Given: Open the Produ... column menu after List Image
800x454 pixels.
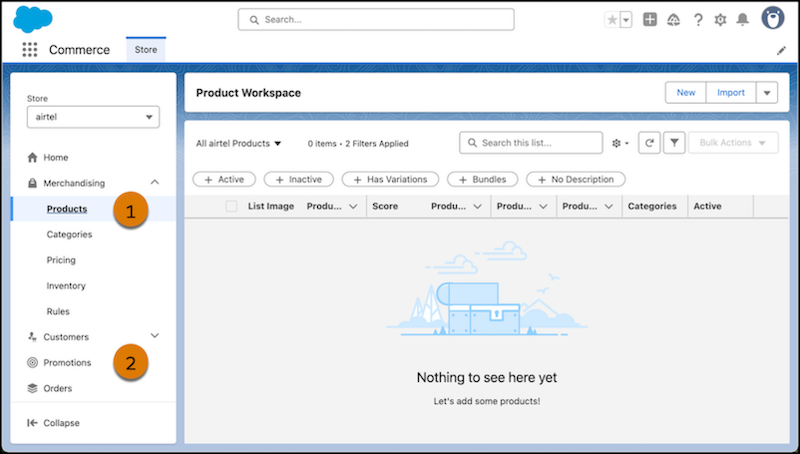Looking at the screenshot, I should click(x=353, y=207).
